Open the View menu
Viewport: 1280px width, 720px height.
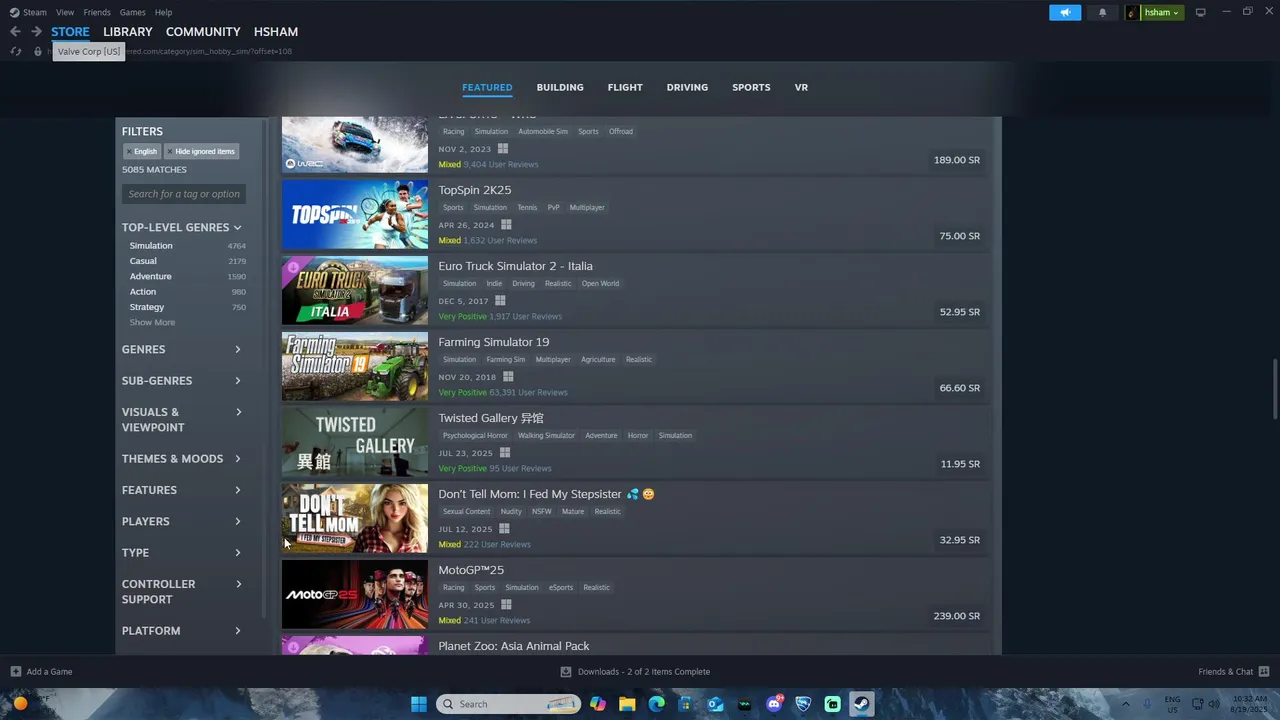(x=65, y=12)
